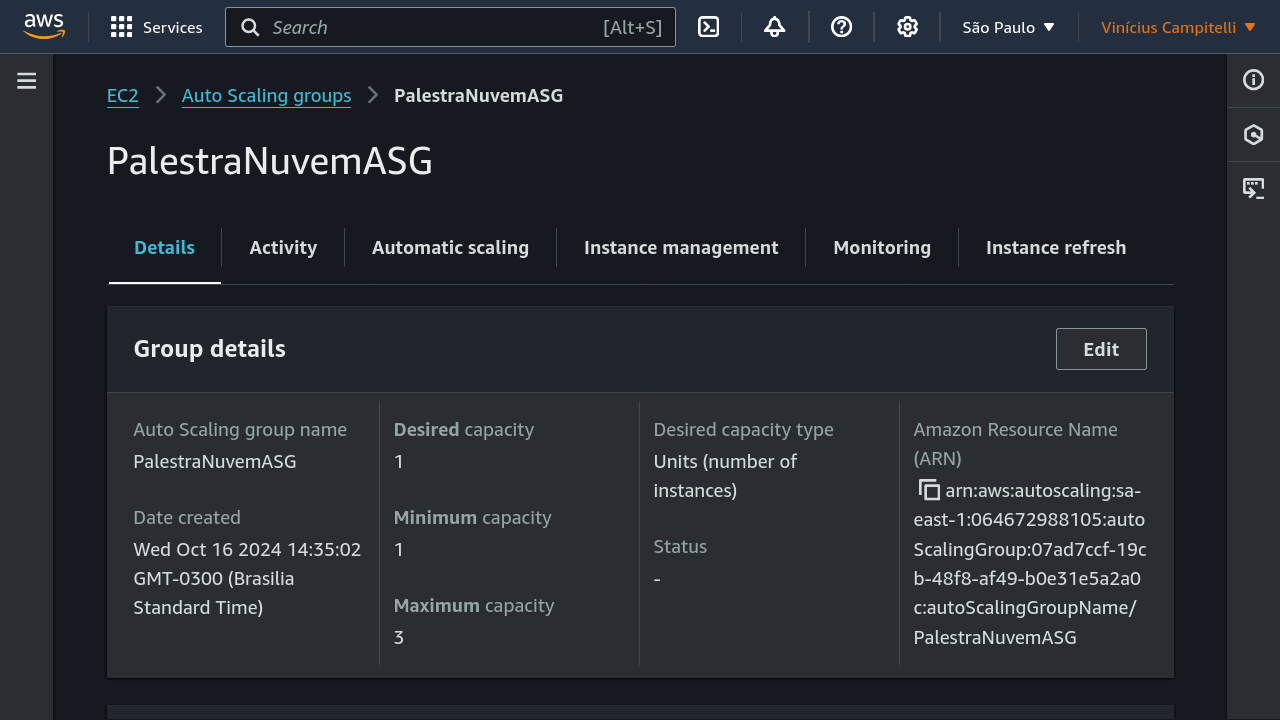Click the Desired capacity value 1
The height and width of the screenshot is (720, 1280).
399,462
